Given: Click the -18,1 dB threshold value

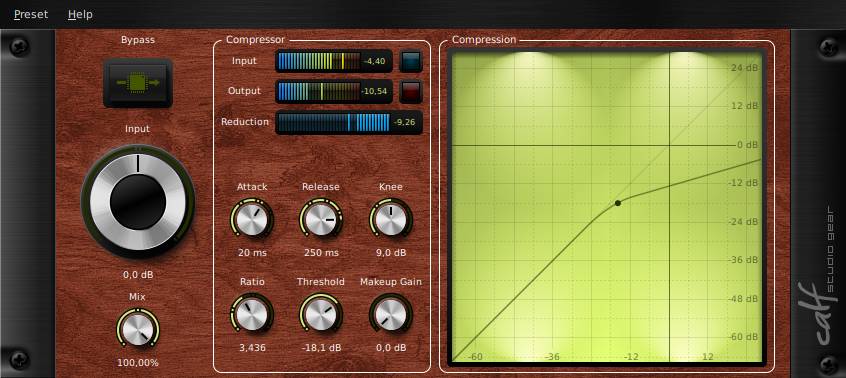Looking at the screenshot, I should click(x=320, y=348).
